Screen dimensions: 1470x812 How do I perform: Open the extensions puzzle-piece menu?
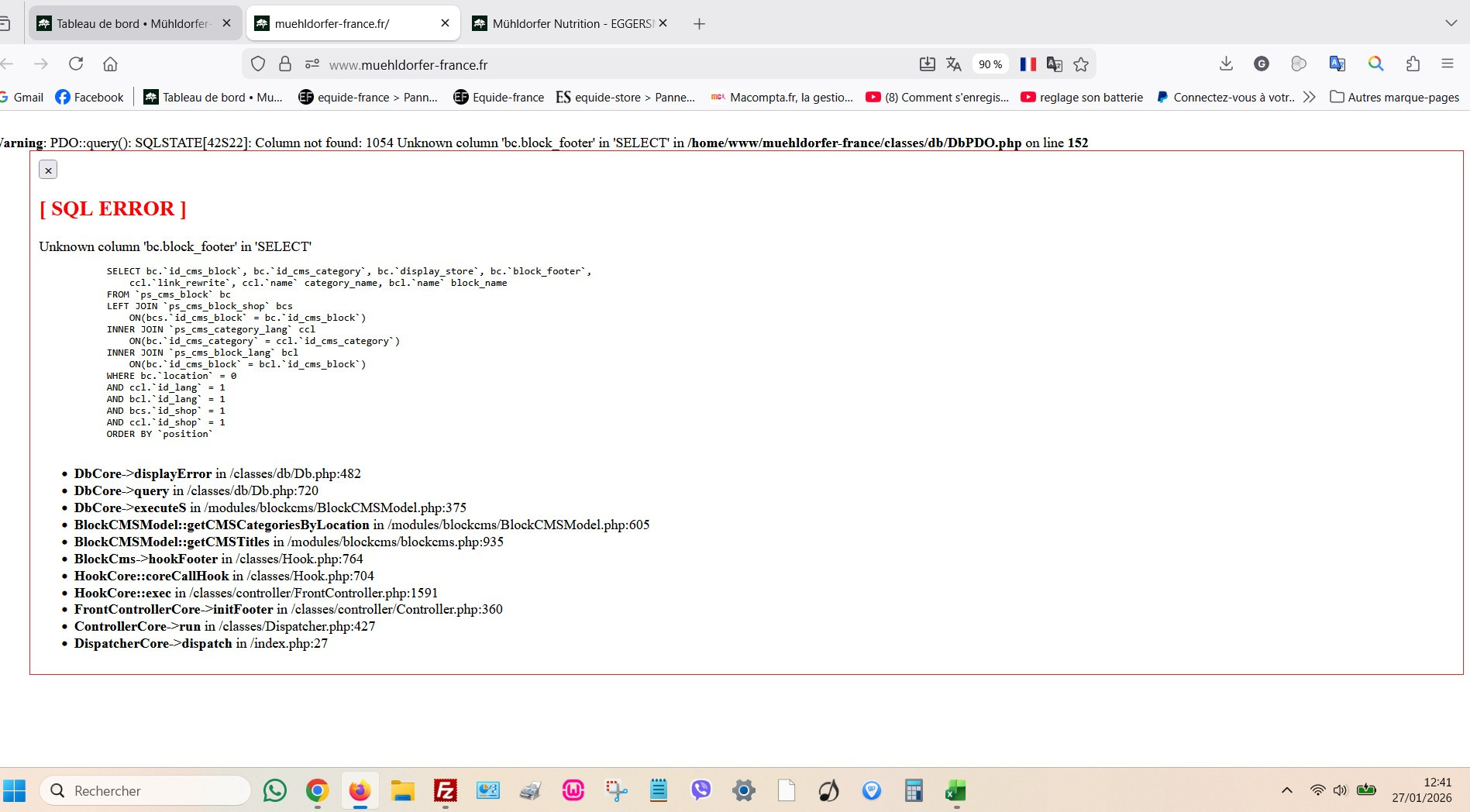coord(1413,64)
